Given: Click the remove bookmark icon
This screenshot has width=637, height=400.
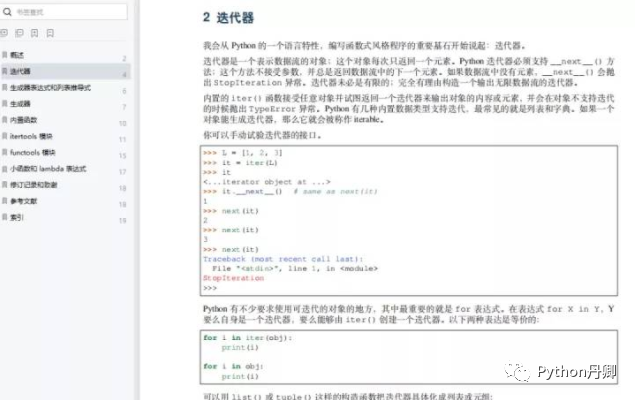Looking at the screenshot, I should 50,33.
